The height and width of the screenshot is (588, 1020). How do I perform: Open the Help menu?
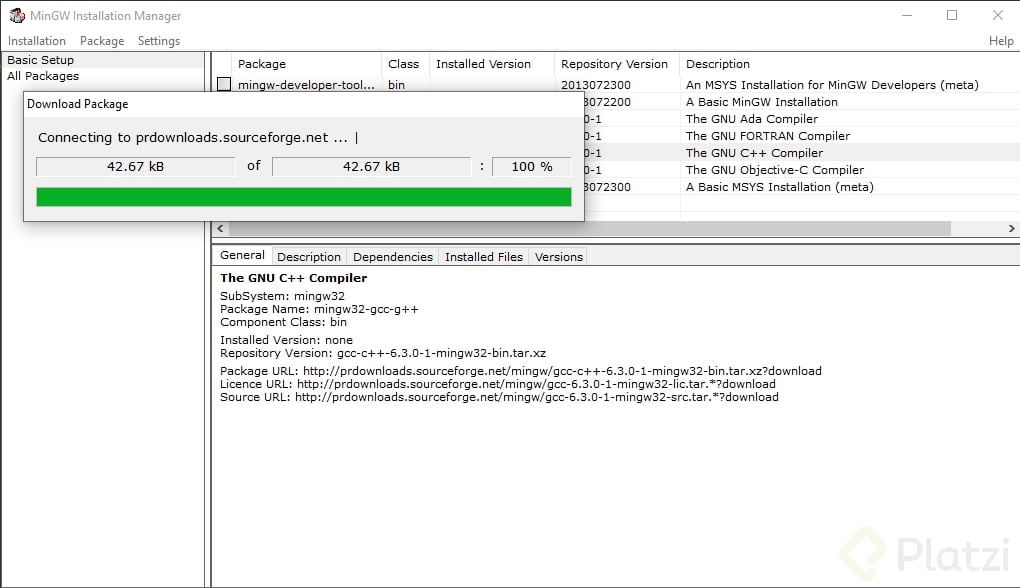pos(1000,41)
